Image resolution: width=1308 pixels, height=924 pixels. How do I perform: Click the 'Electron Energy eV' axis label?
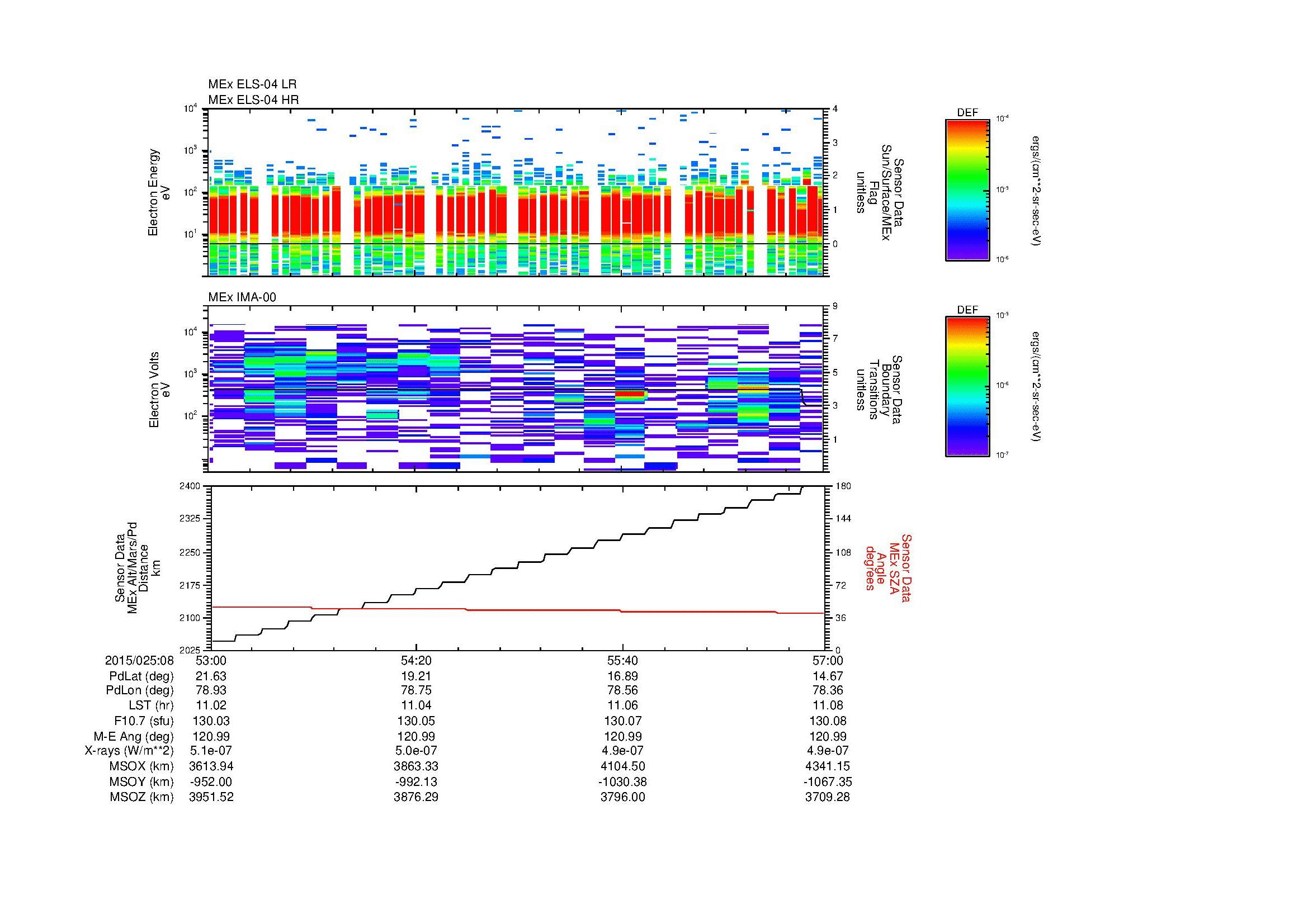pyautogui.click(x=159, y=192)
